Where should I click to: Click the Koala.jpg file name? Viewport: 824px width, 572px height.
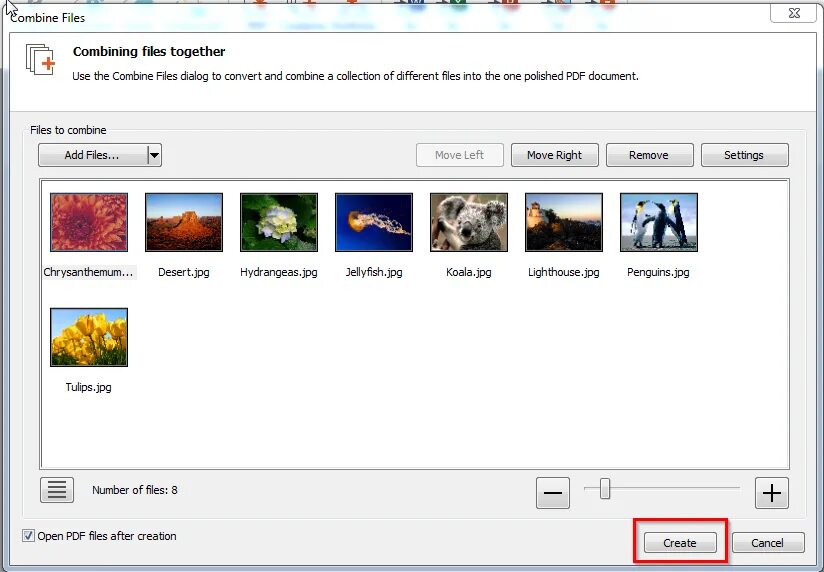point(469,272)
